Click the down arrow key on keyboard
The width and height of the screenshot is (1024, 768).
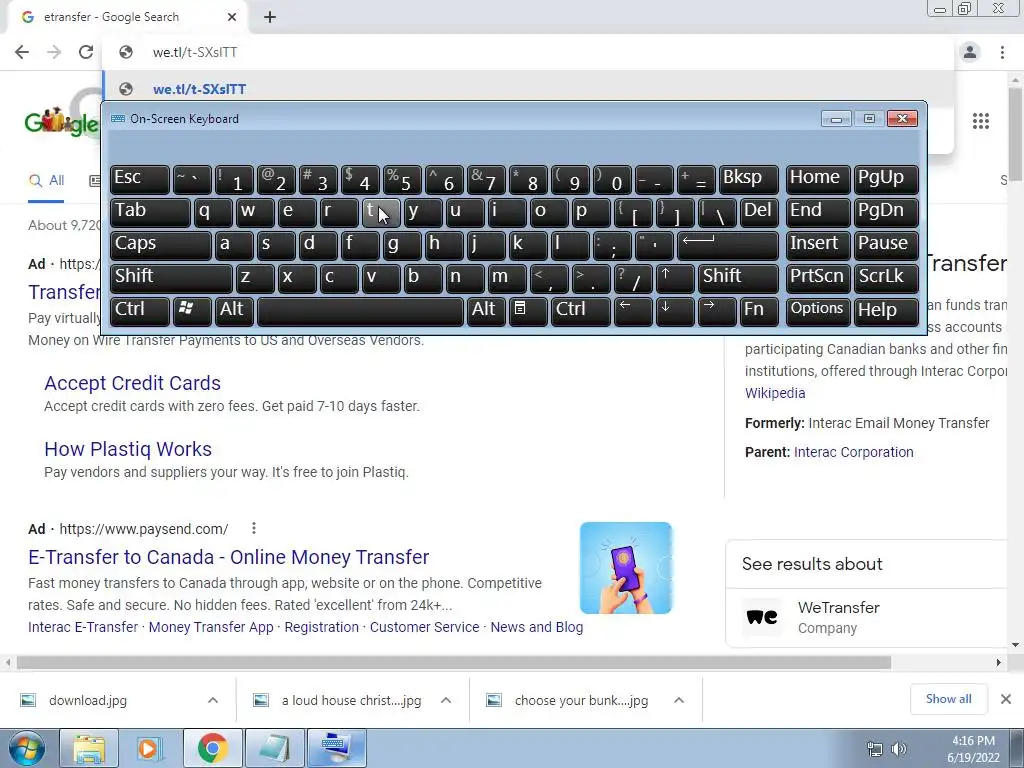pos(675,310)
